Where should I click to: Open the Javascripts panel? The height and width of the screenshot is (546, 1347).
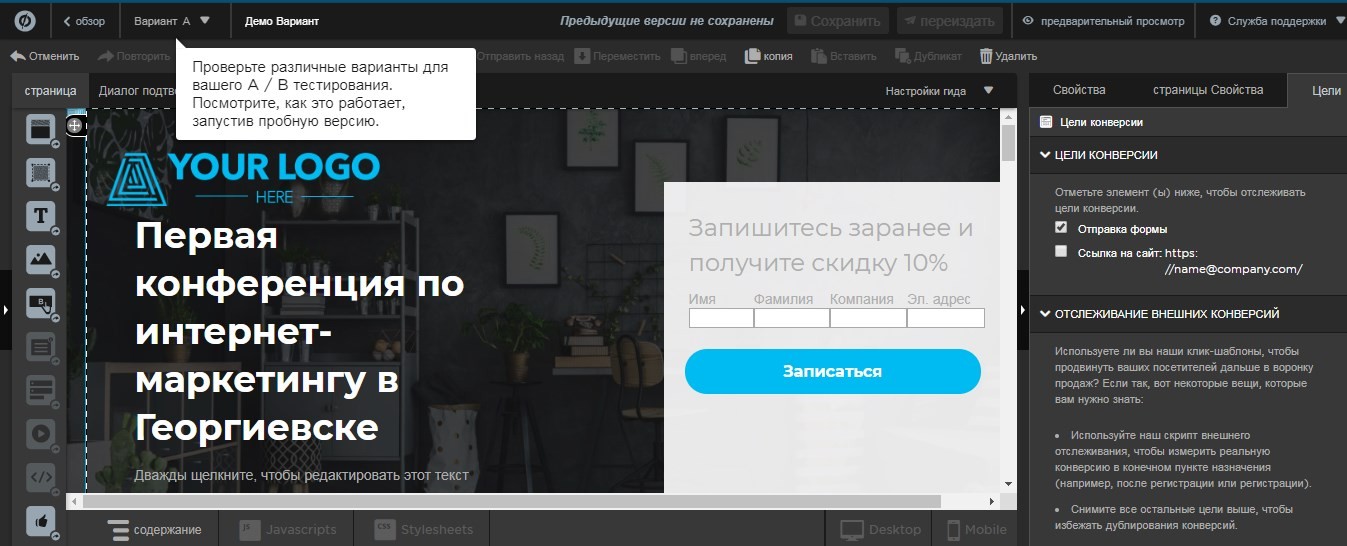(288, 529)
